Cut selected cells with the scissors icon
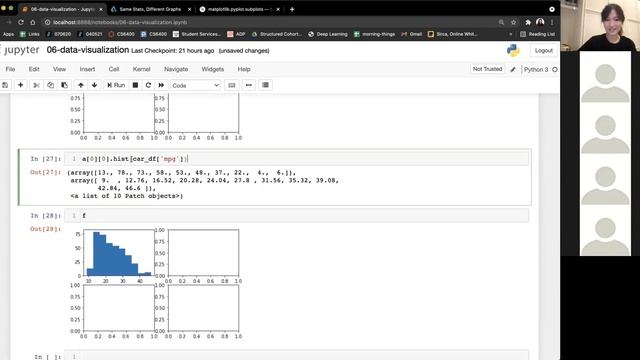 (36, 85)
